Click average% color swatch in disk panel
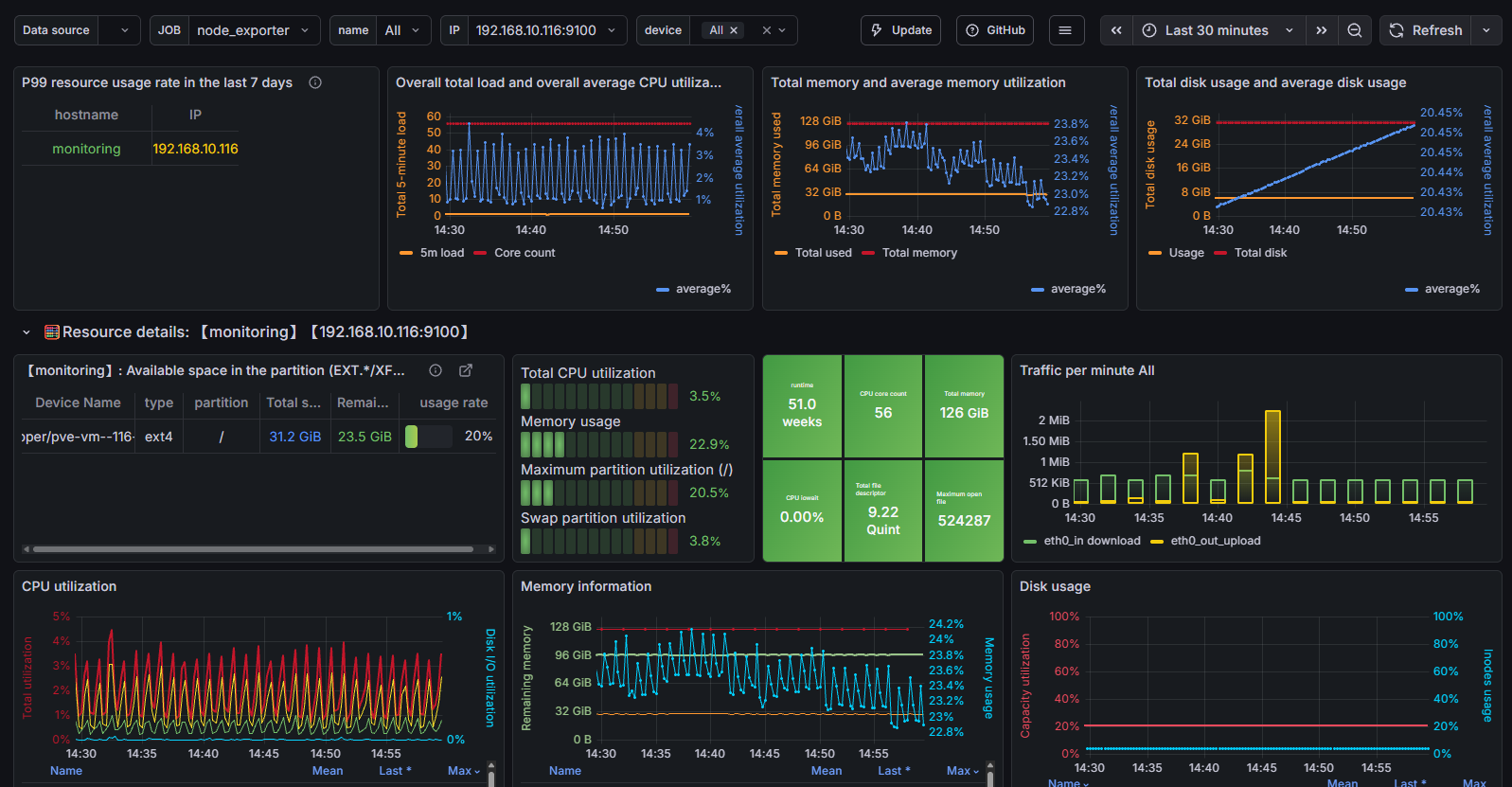 click(x=1412, y=290)
